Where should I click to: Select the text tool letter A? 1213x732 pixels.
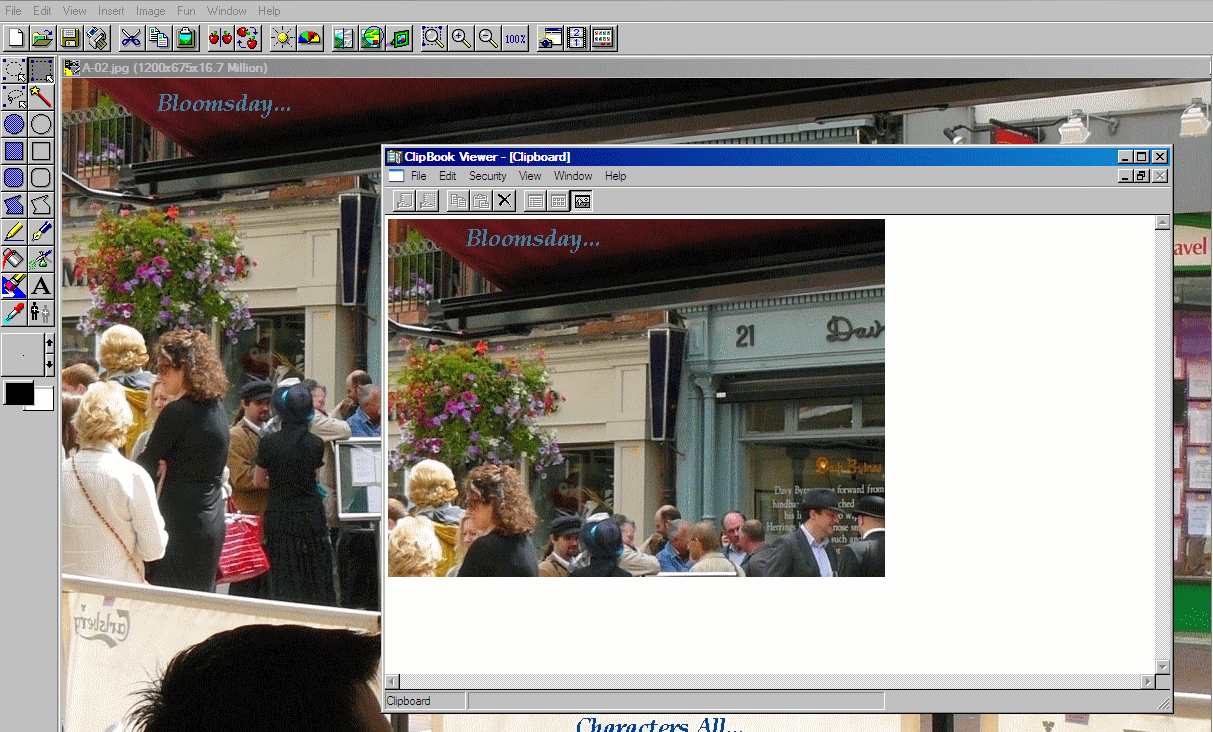pos(41,286)
